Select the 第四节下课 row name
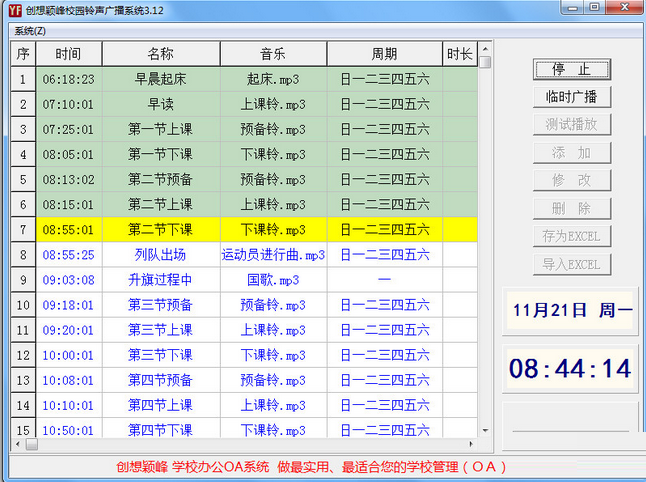Viewport: 646px width, 482px height. pos(161,428)
